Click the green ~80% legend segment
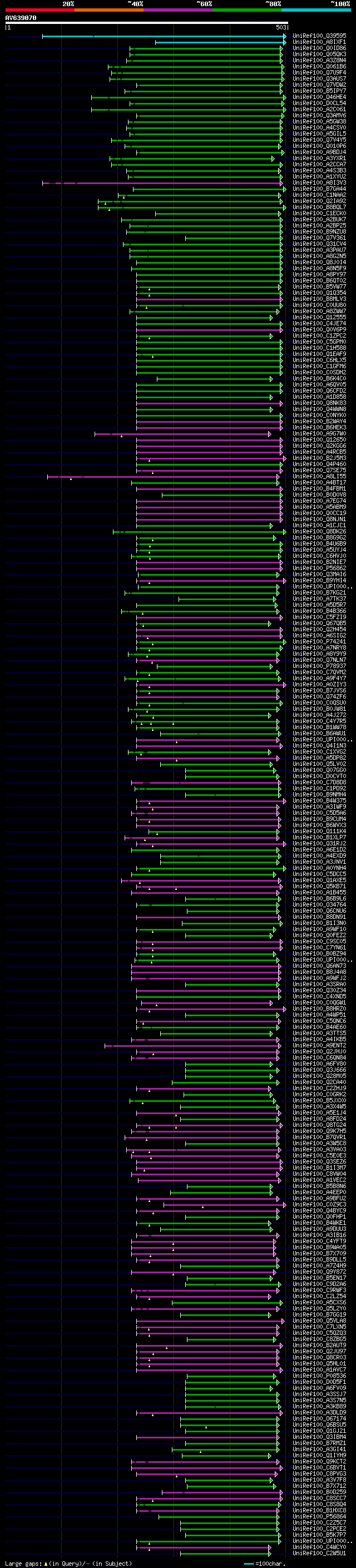356x1568 pixels. tap(247, 10)
